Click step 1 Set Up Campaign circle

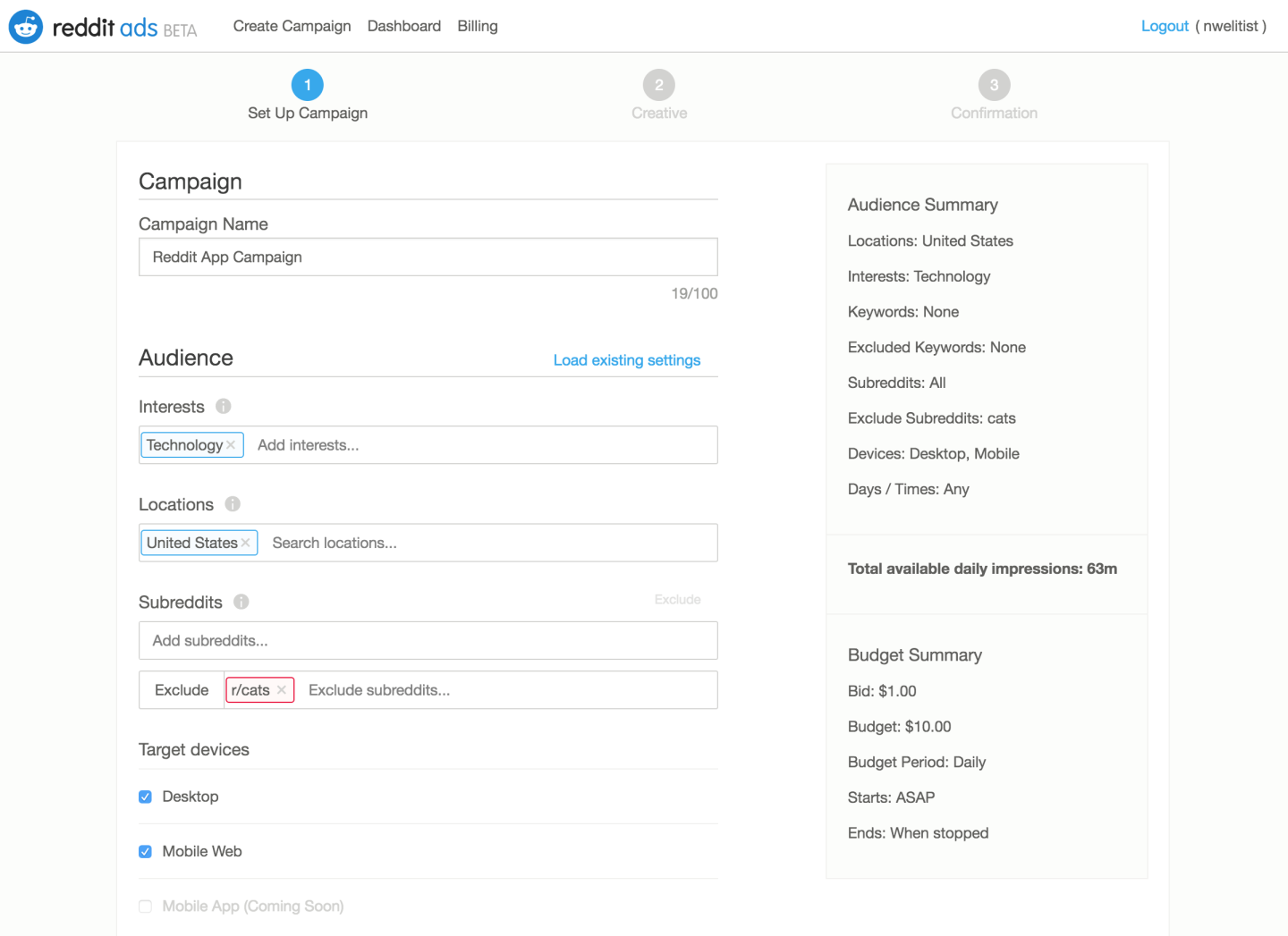[308, 85]
